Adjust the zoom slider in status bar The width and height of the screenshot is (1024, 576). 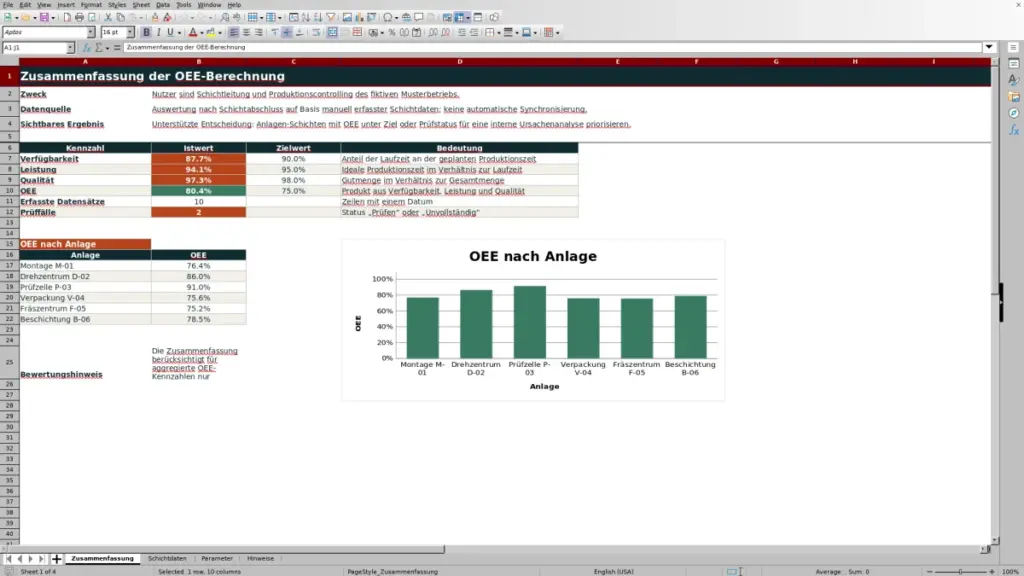coord(960,572)
